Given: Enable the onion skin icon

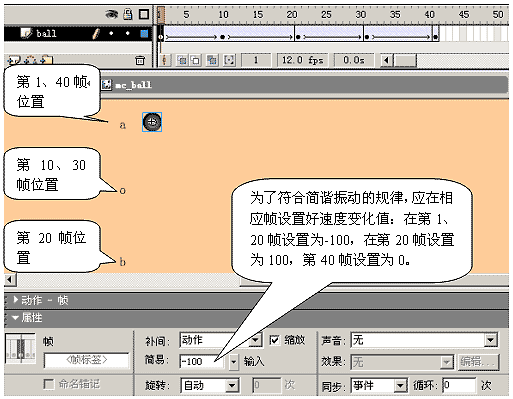Looking at the screenshot, I should click(x=182, y=60).
